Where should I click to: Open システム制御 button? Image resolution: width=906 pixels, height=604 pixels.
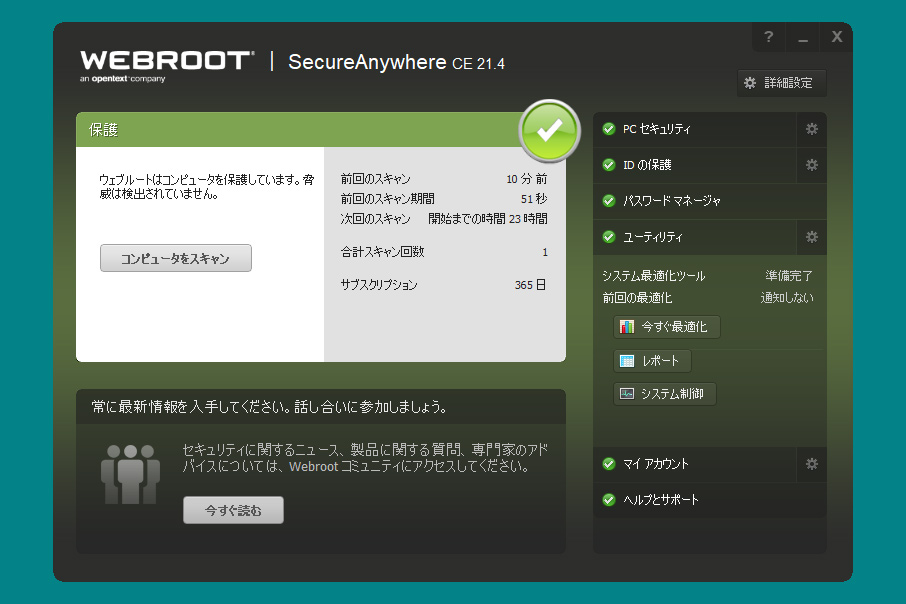click(x=664, y=394)
